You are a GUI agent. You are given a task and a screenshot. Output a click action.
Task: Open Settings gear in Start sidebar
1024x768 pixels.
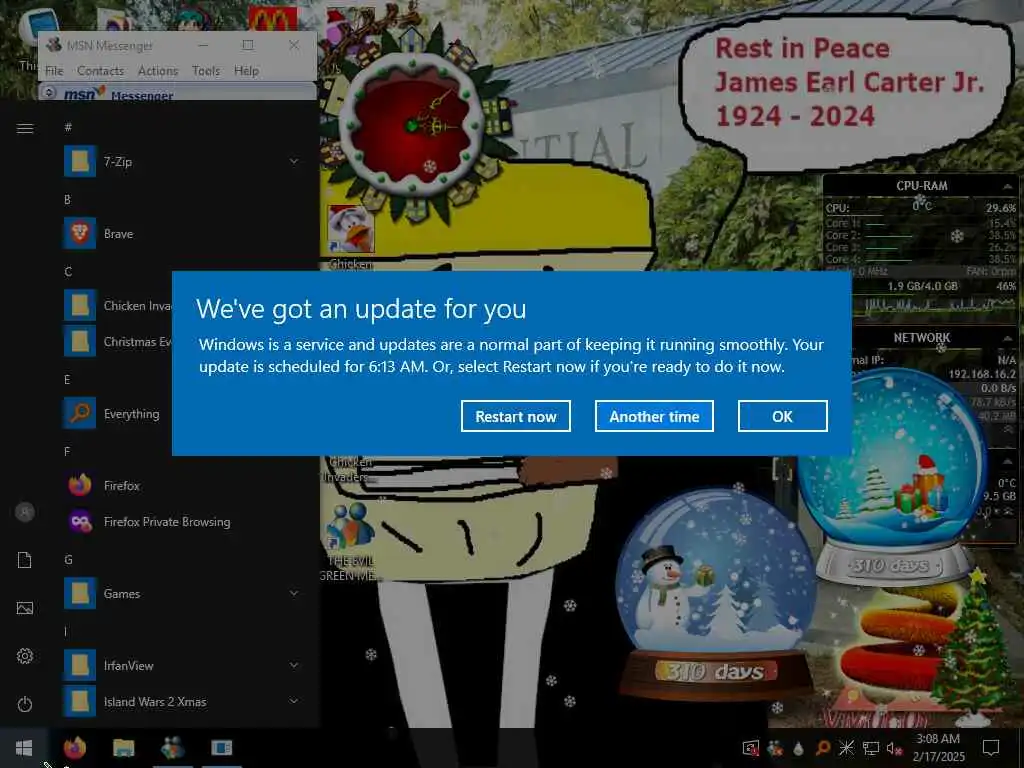25,656
